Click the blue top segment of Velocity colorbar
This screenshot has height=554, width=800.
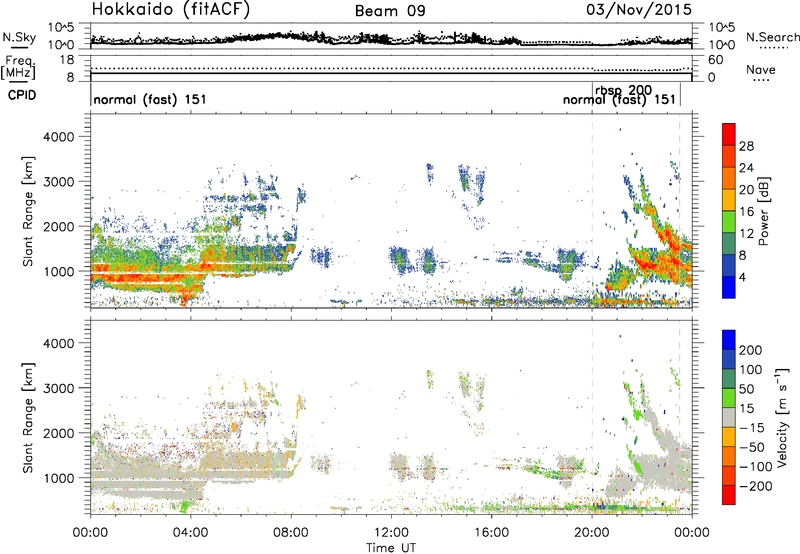pyautogui.click(x=729, y=340)
